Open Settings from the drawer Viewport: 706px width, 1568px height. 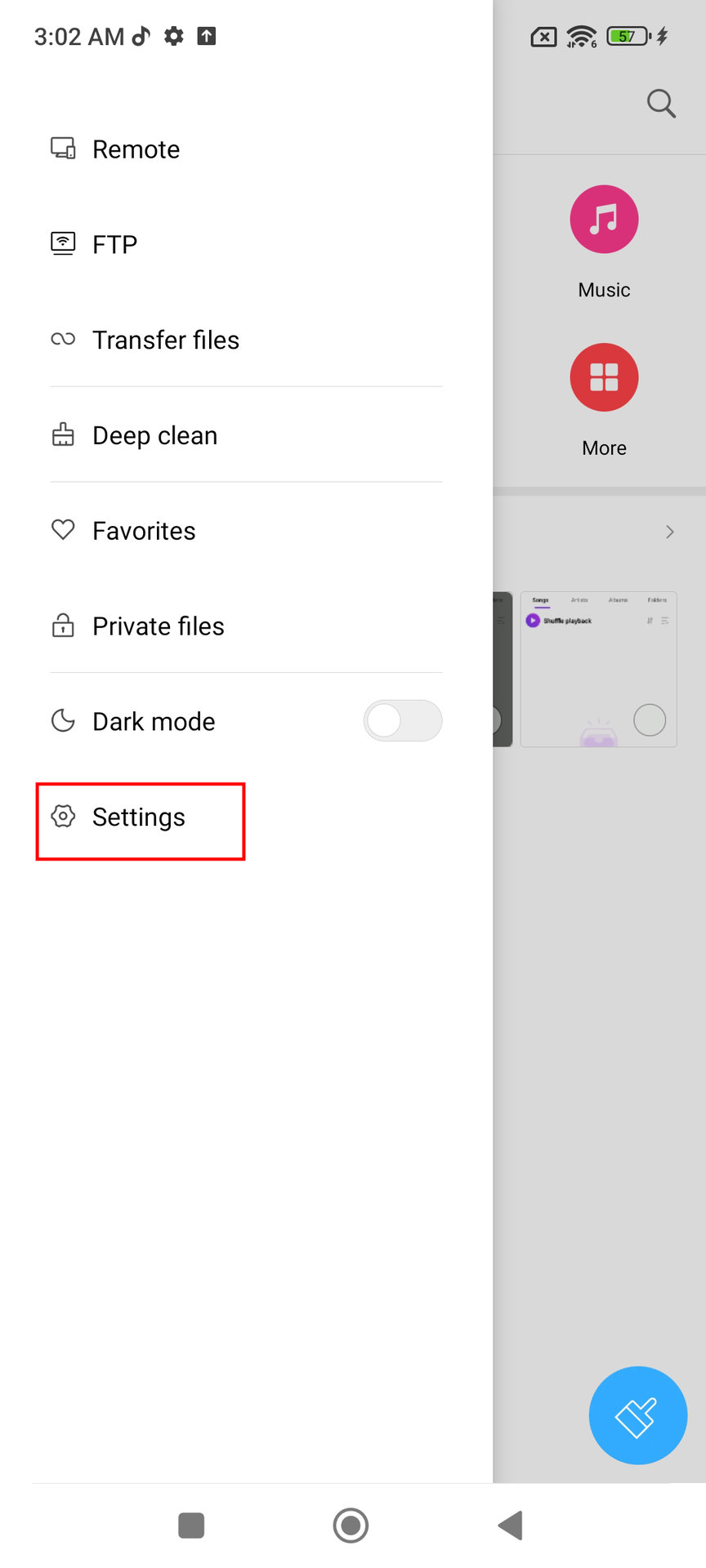(x=139, y=817)
